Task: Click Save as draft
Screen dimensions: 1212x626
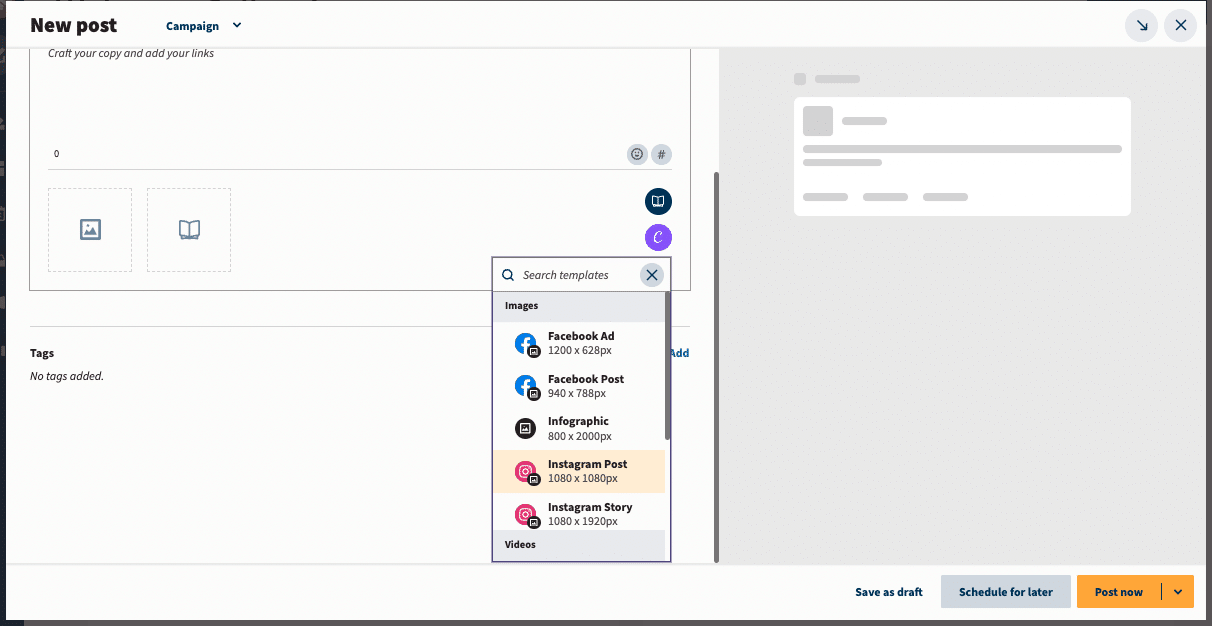Action: (x=888, y=592)
